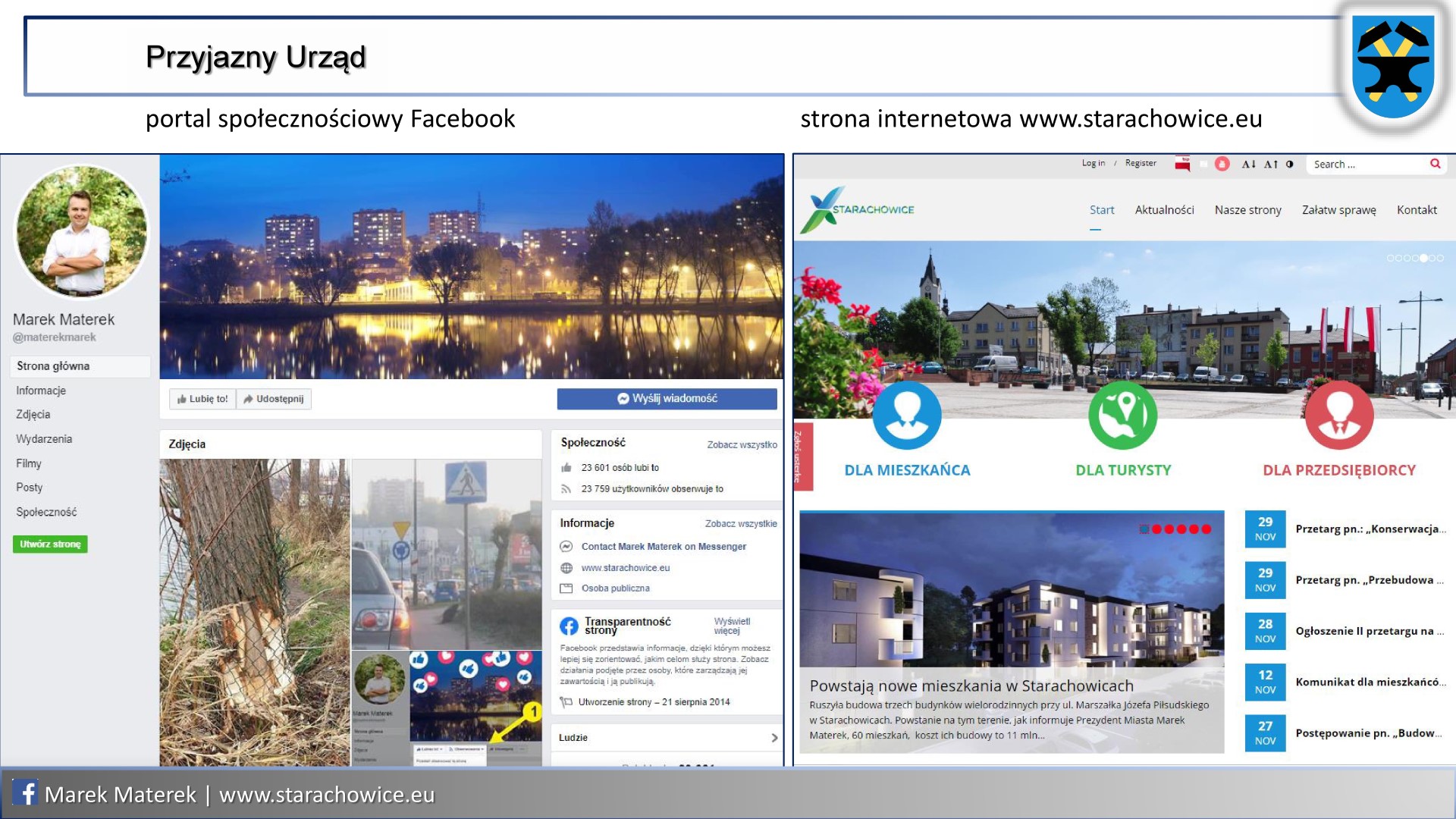Open the Załatw sprawę menu

click(1338, 210)
